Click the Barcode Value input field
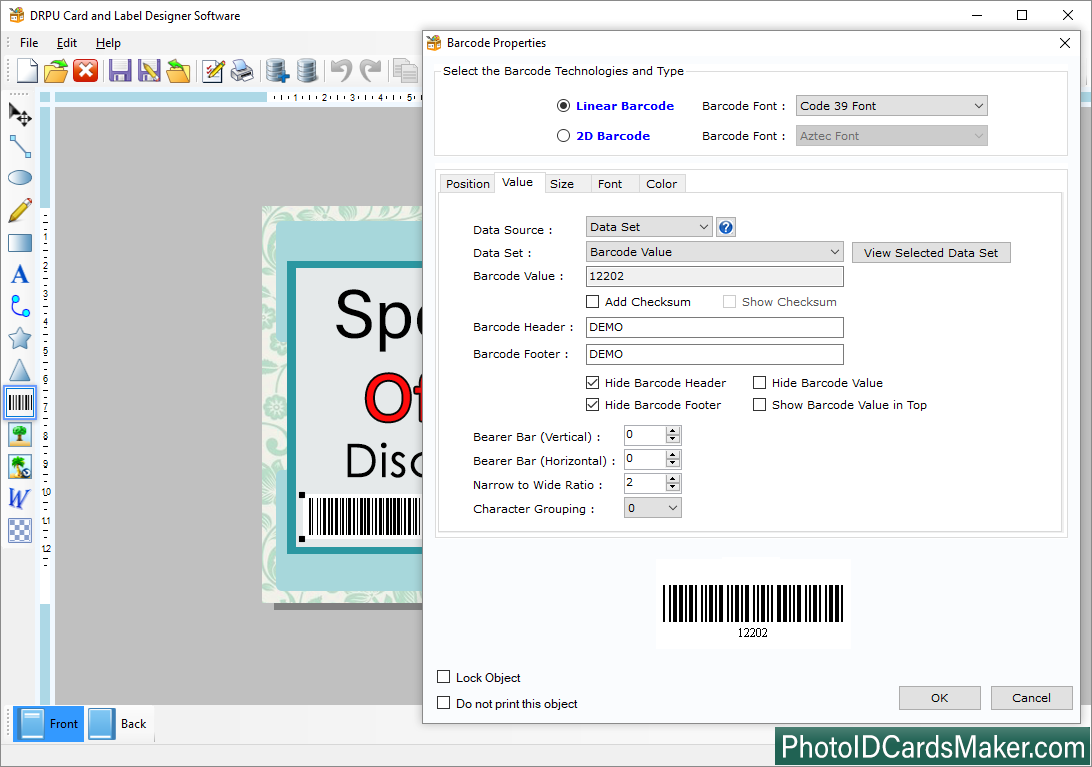Viewport: 1092px width, 767px height. (715, 276)
